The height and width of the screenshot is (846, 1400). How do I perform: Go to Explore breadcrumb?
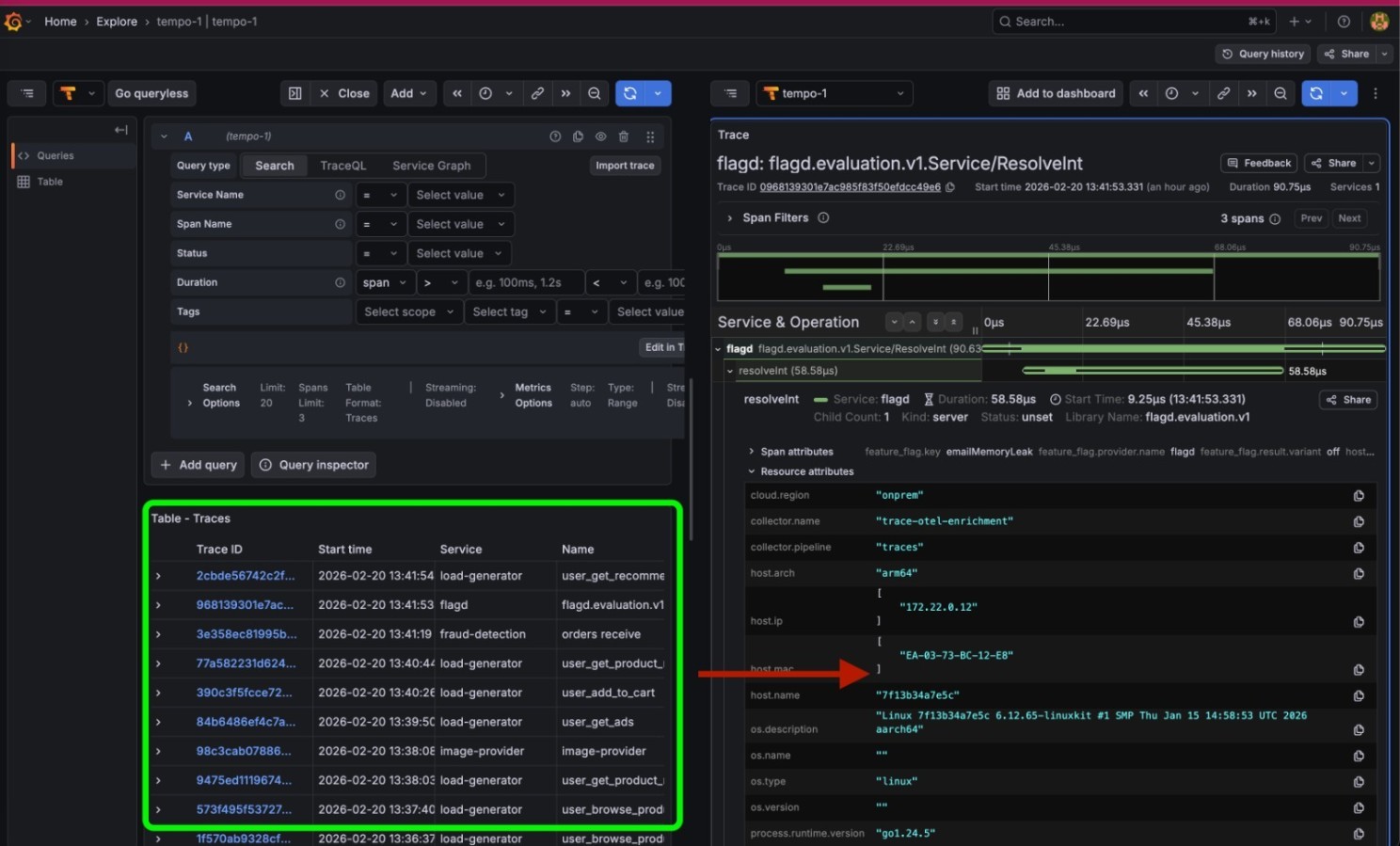[117, 22]
